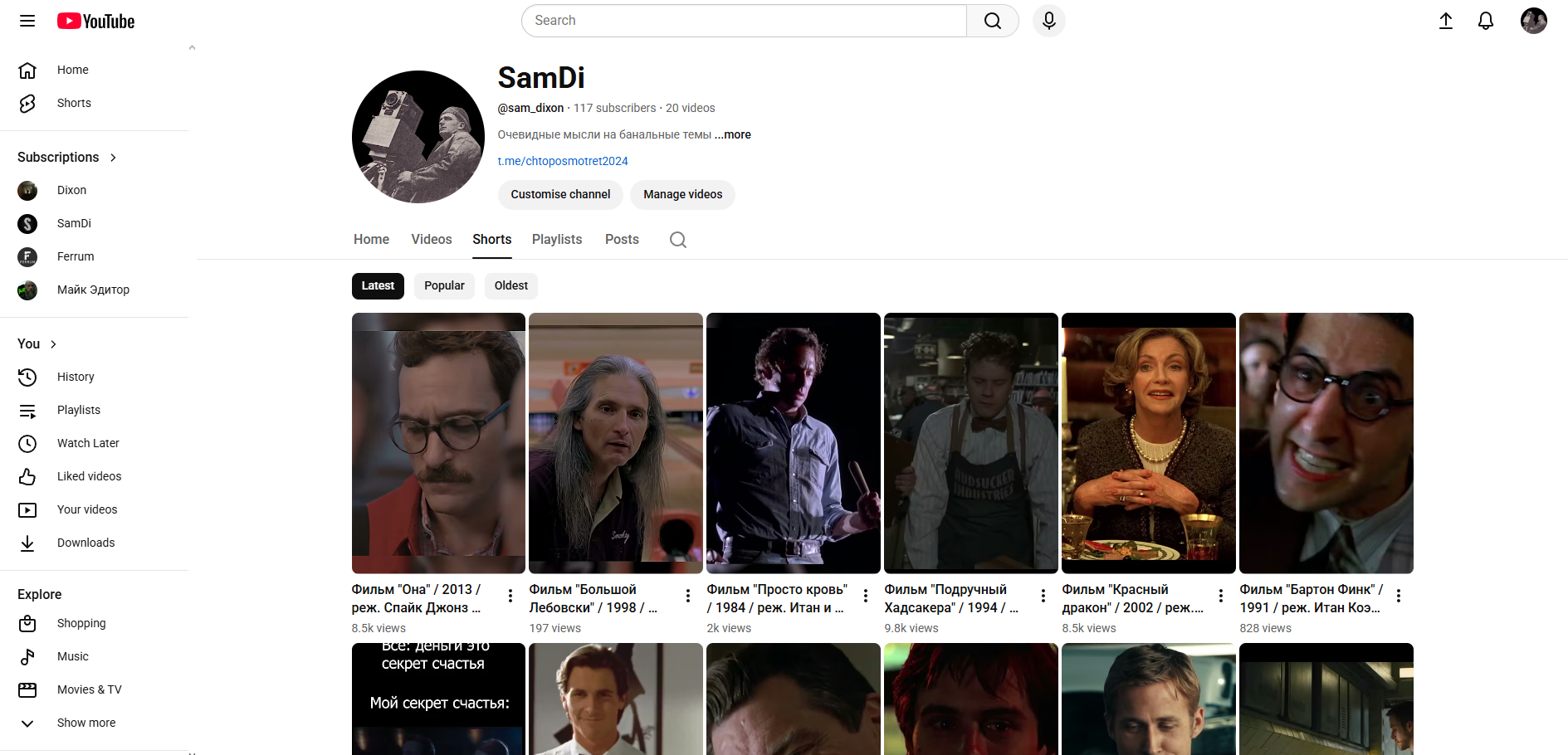Open Фильм "Подручный Хадсакера" title link
The image size is (1568, 755).
coord(951,599)
